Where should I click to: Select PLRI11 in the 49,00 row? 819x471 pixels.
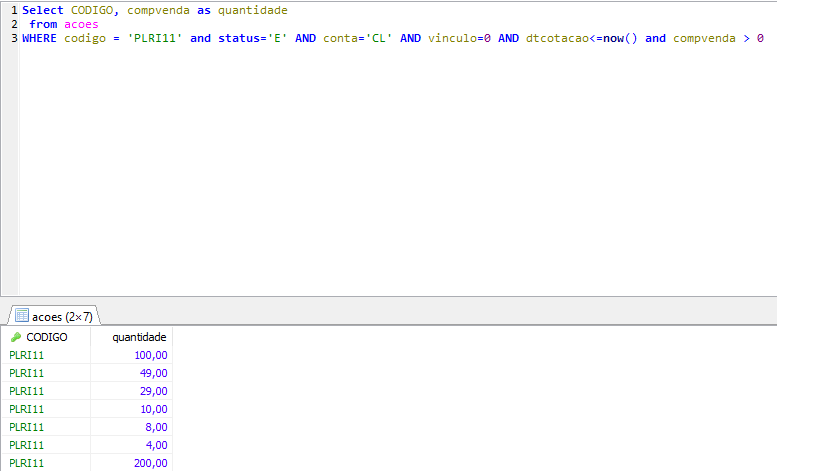[46, 373]
